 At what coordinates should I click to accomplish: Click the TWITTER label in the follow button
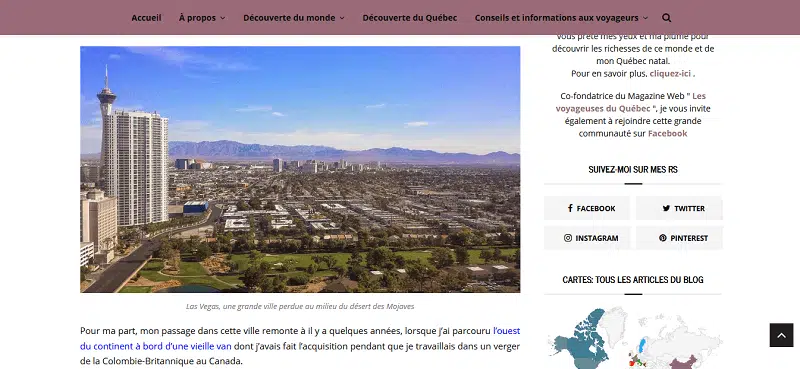click(689, 208)
